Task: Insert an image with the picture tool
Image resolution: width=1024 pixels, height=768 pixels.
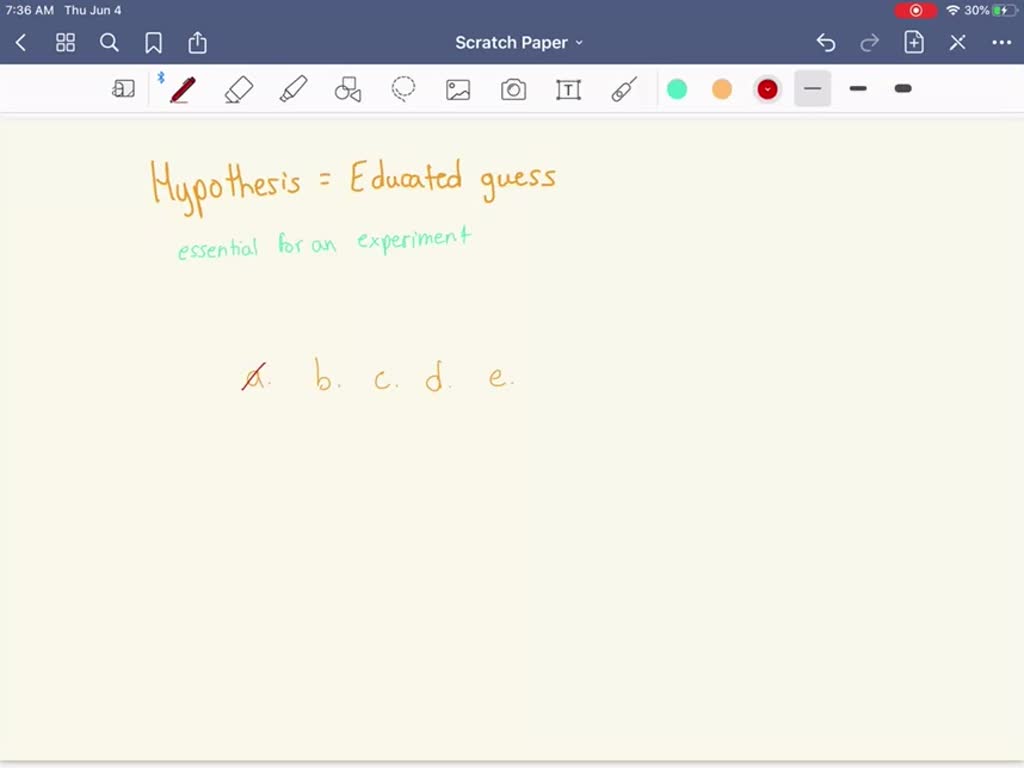Action: tap(458, 90)
